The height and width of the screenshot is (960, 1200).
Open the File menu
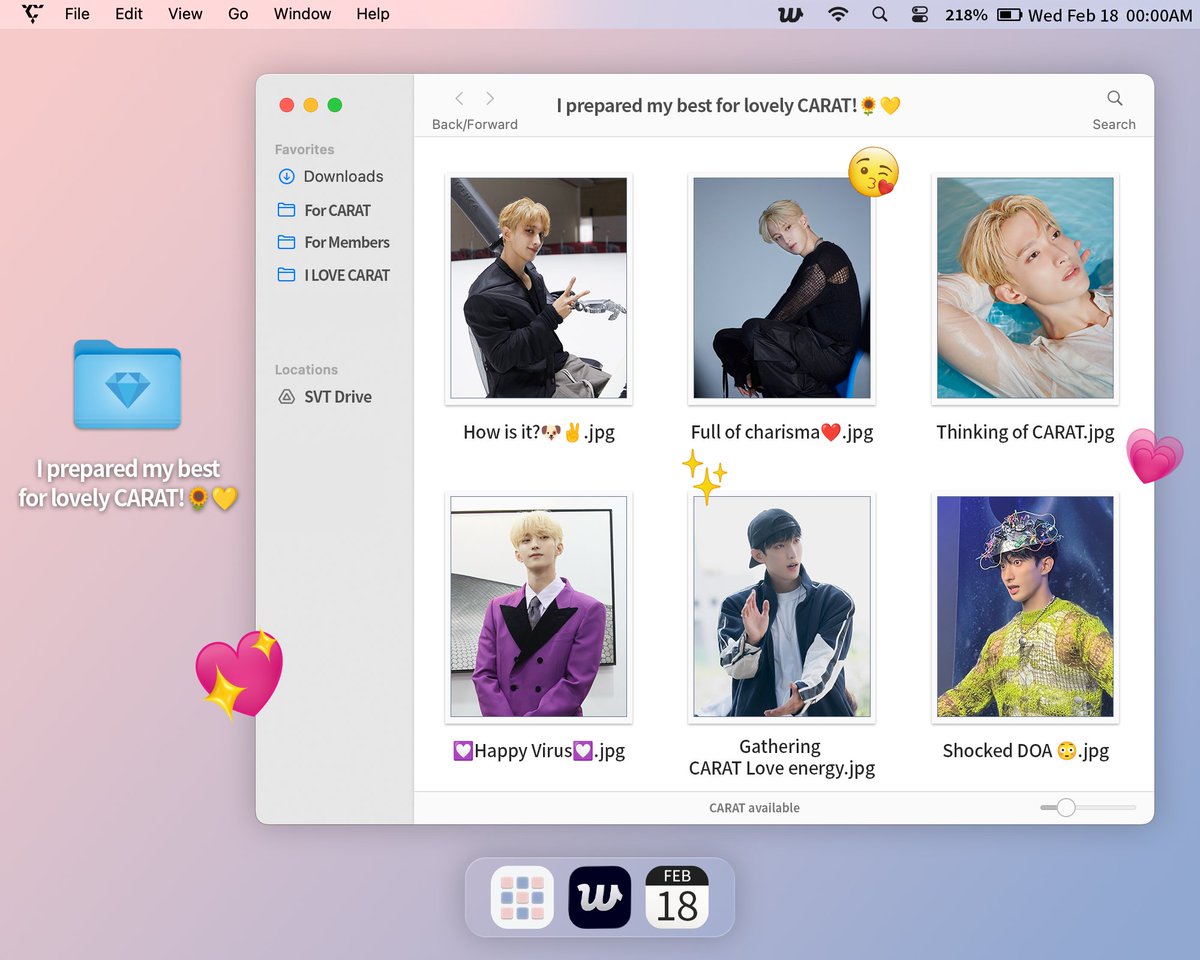point(77,14)
